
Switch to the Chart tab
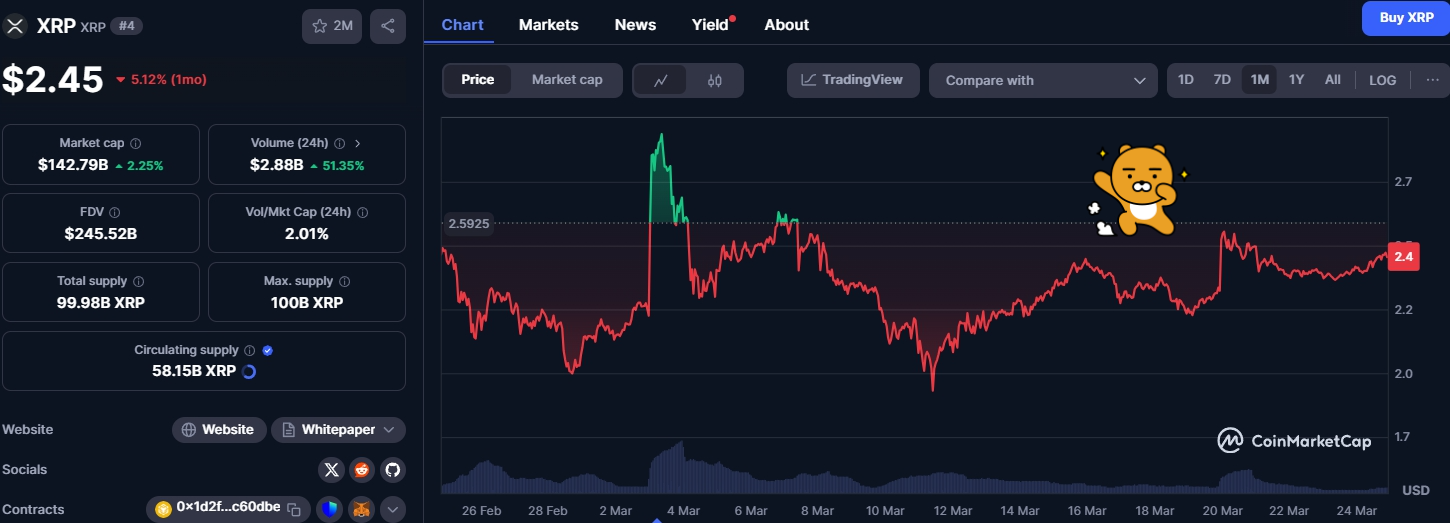point(463,24)
